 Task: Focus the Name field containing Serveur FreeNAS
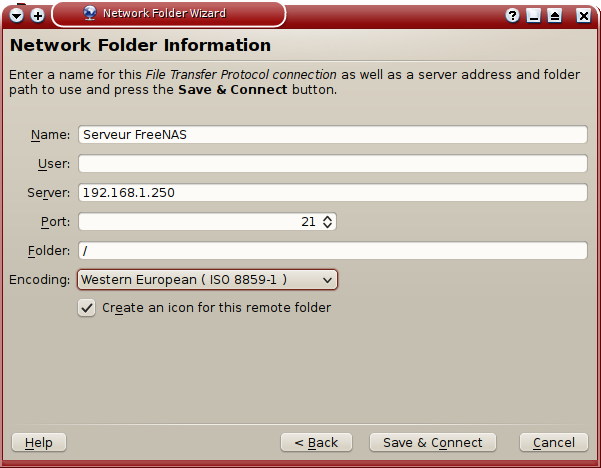click(332, 135)
